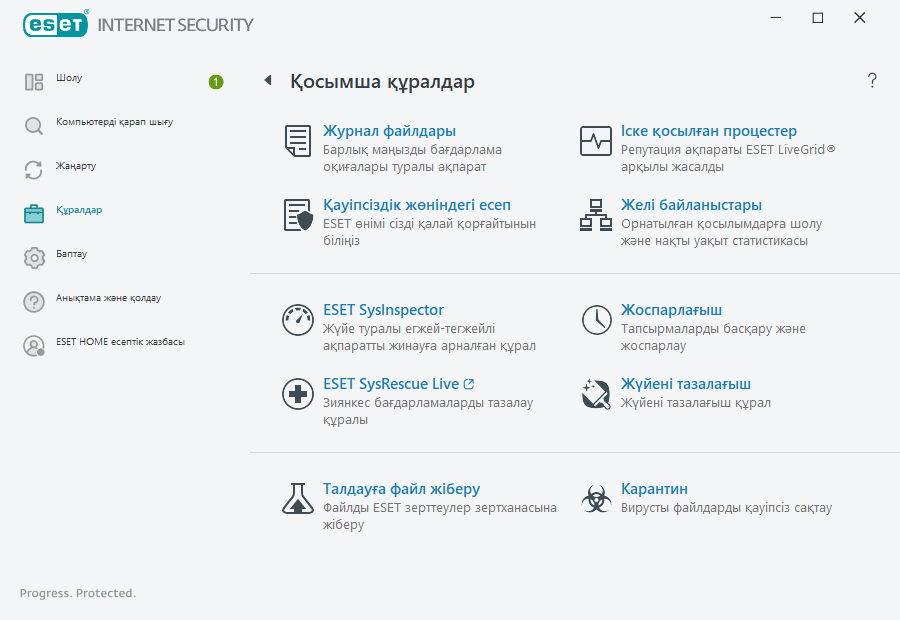
Task: Open the Жоспарлағыш scheduler link
Action: [671, 310]
